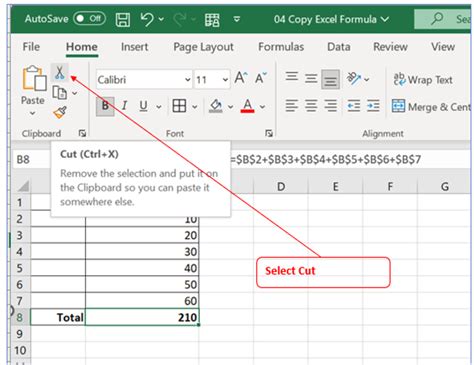This screenshot has width=474, height=365.
Task: Toggle the AutoSave switch
Action: [x=89, y=19]
